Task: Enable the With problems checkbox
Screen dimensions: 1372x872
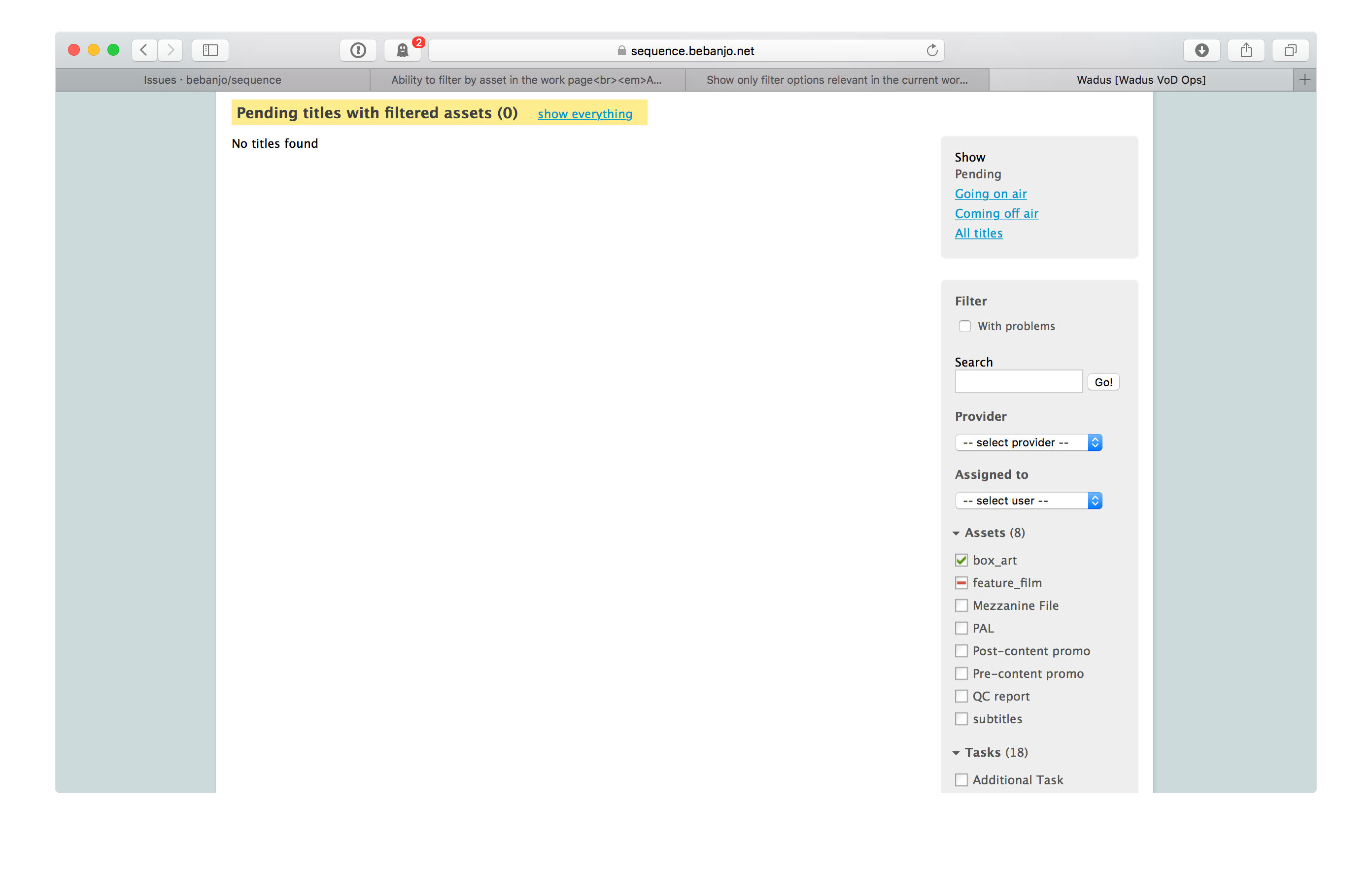Action: pyautogui.click(x=964, y=326)
